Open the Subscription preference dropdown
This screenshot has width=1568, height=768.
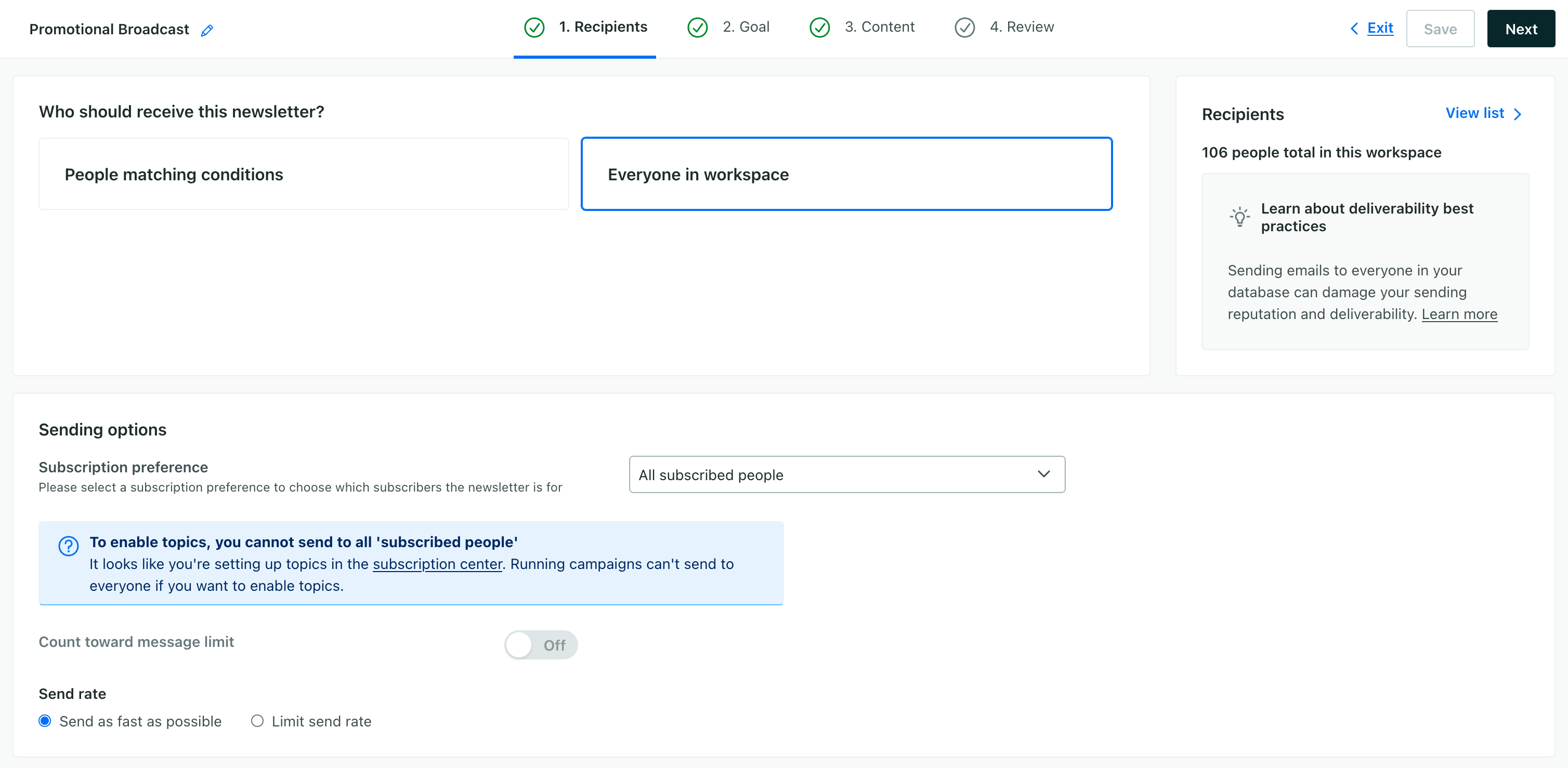tap(847, 475)
